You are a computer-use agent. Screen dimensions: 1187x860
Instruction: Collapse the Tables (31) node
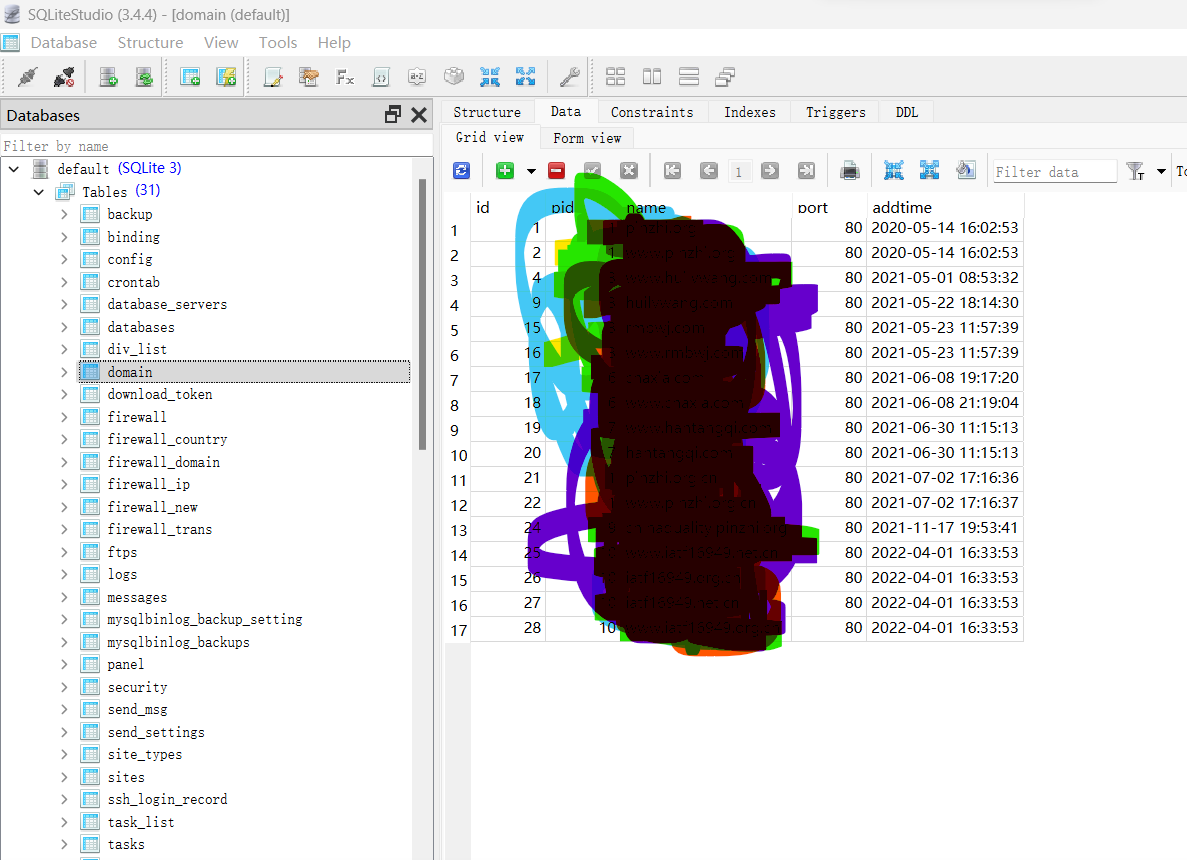click(39, 192)
